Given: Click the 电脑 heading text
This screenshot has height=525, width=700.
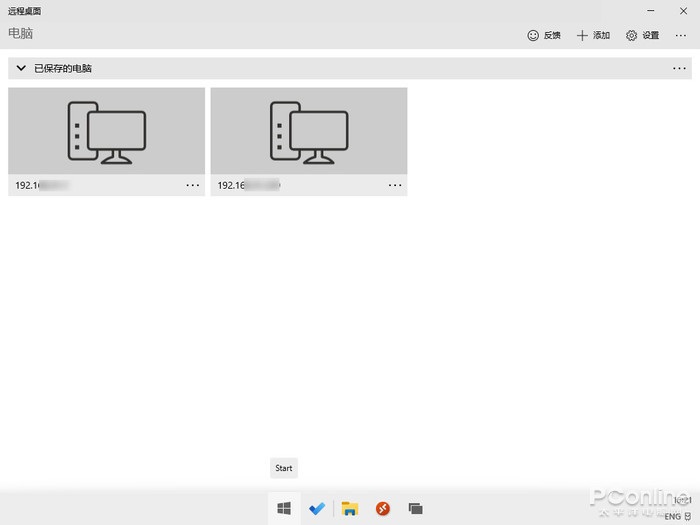Looking at the screenshot, I should tap(21, 33).
